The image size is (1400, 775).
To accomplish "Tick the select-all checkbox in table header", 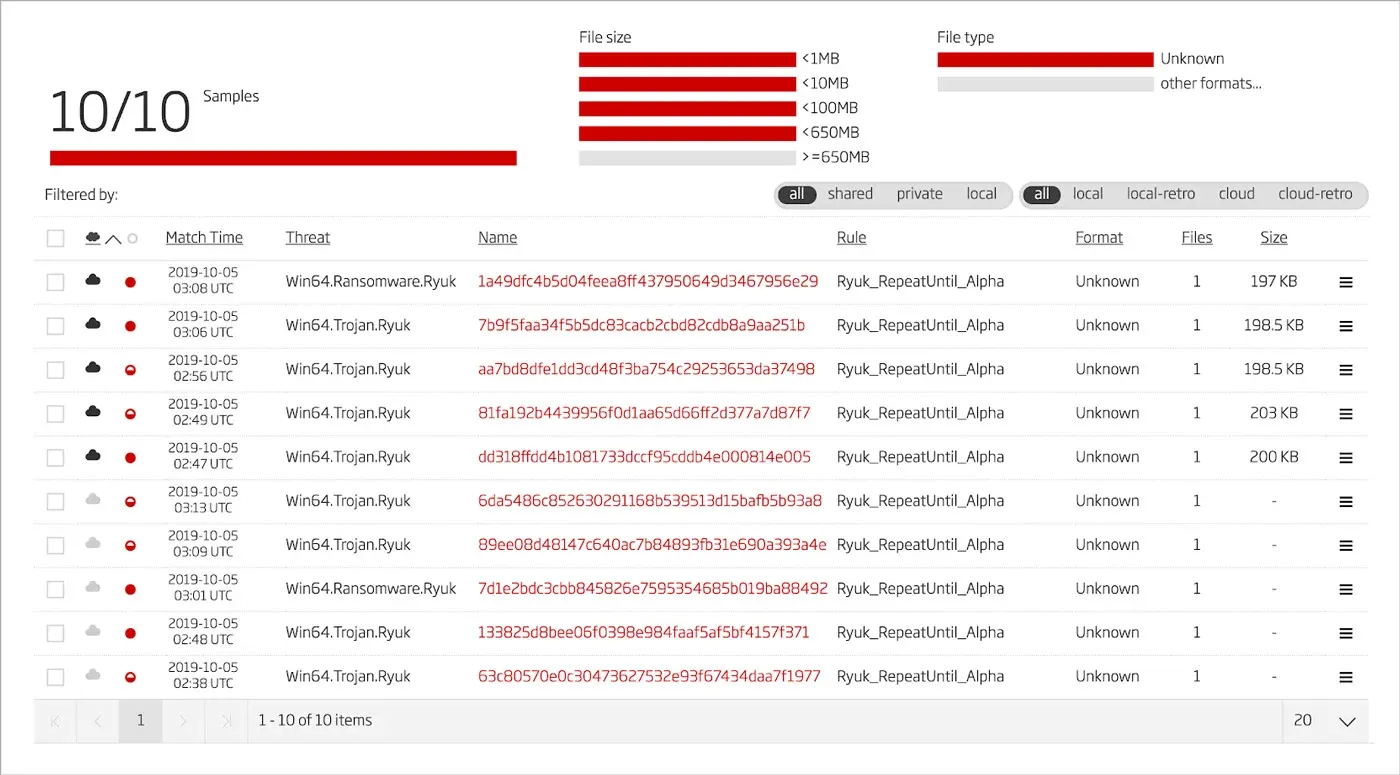I will point(56,238).
